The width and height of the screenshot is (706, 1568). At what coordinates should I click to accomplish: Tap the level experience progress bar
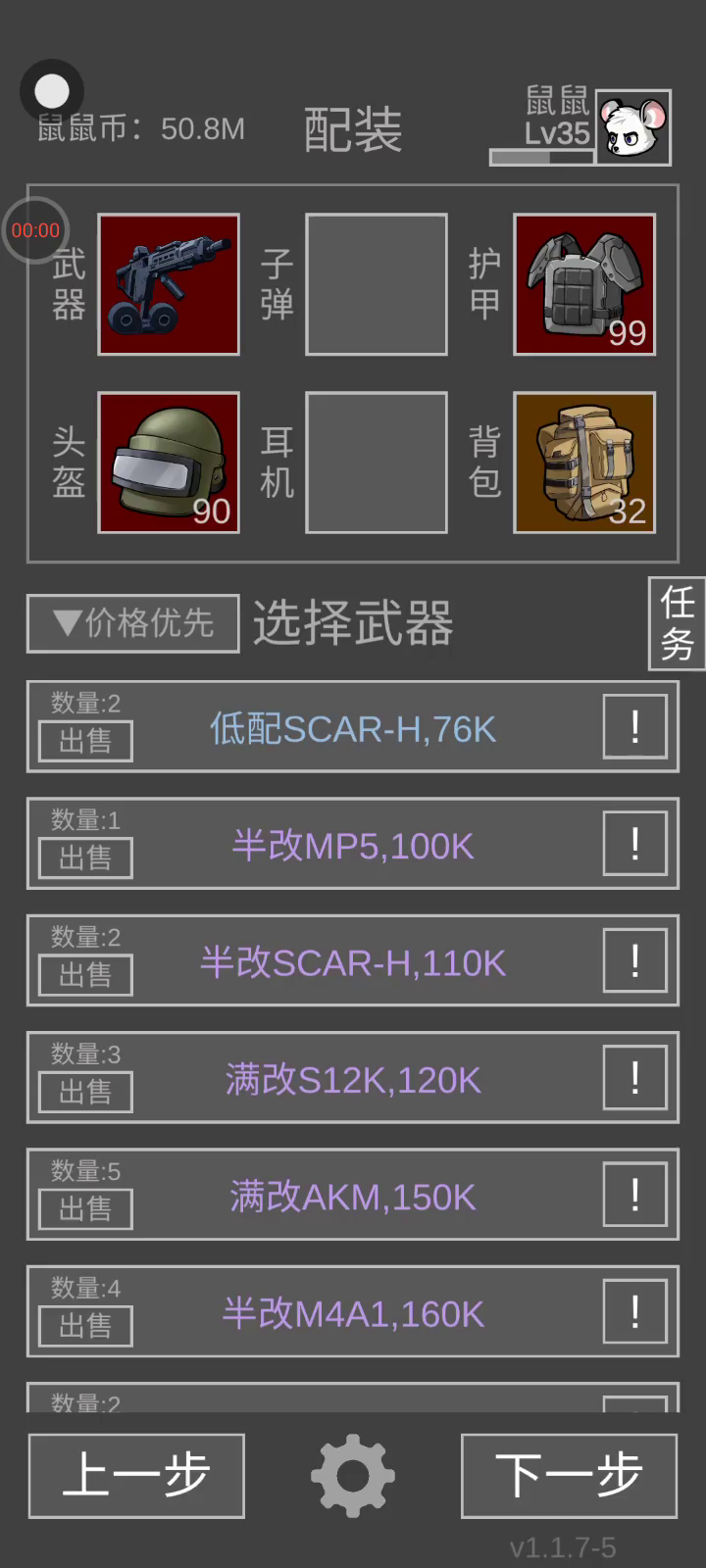click(x=542, y=157)
